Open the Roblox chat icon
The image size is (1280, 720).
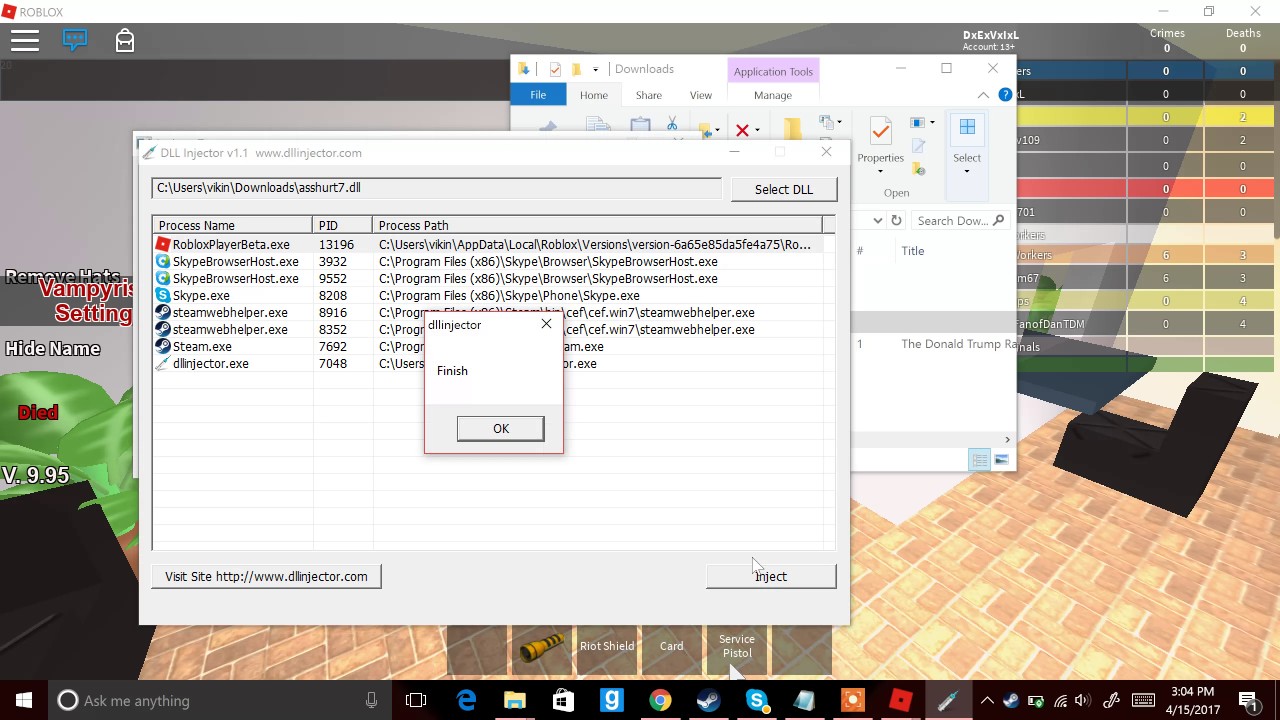[x=75, y=40]
